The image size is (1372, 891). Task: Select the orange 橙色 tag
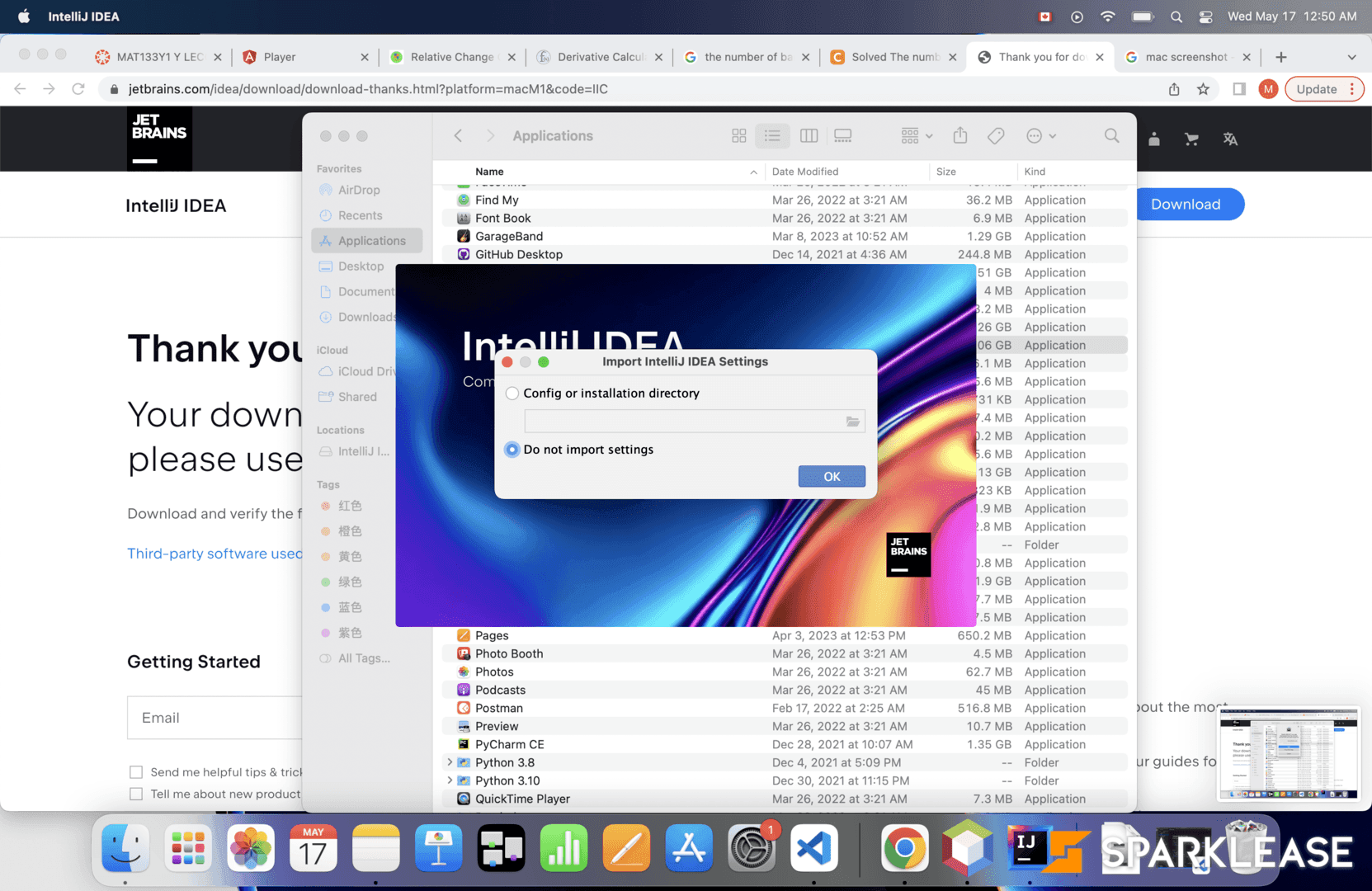click(349, 531)
